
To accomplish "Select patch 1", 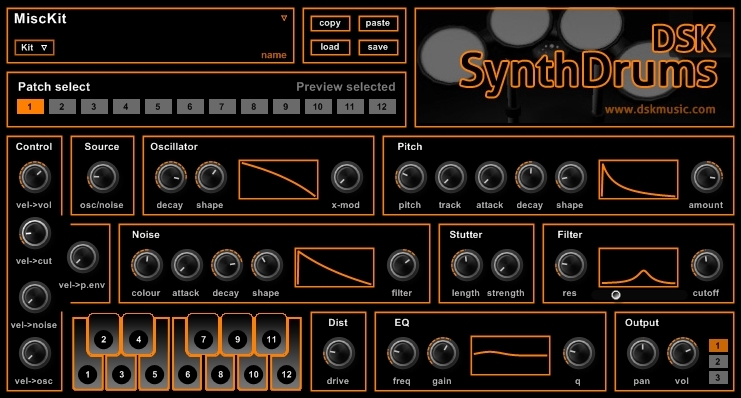I will 30,107.
